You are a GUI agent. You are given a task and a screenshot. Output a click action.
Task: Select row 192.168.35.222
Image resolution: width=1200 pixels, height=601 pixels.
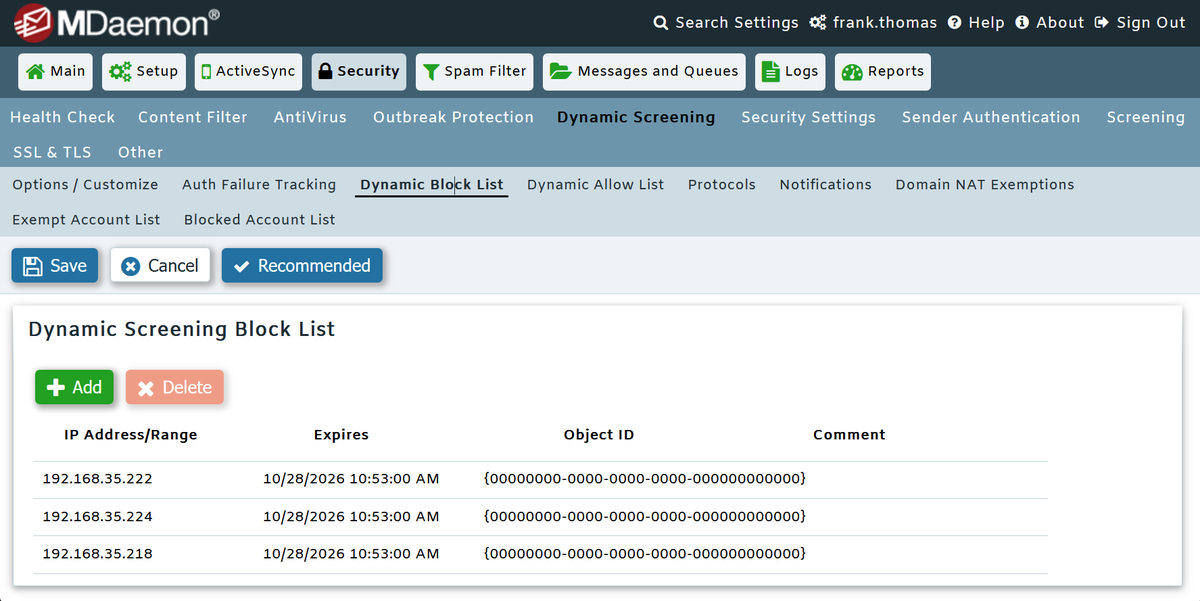click(x=540, y=480)
